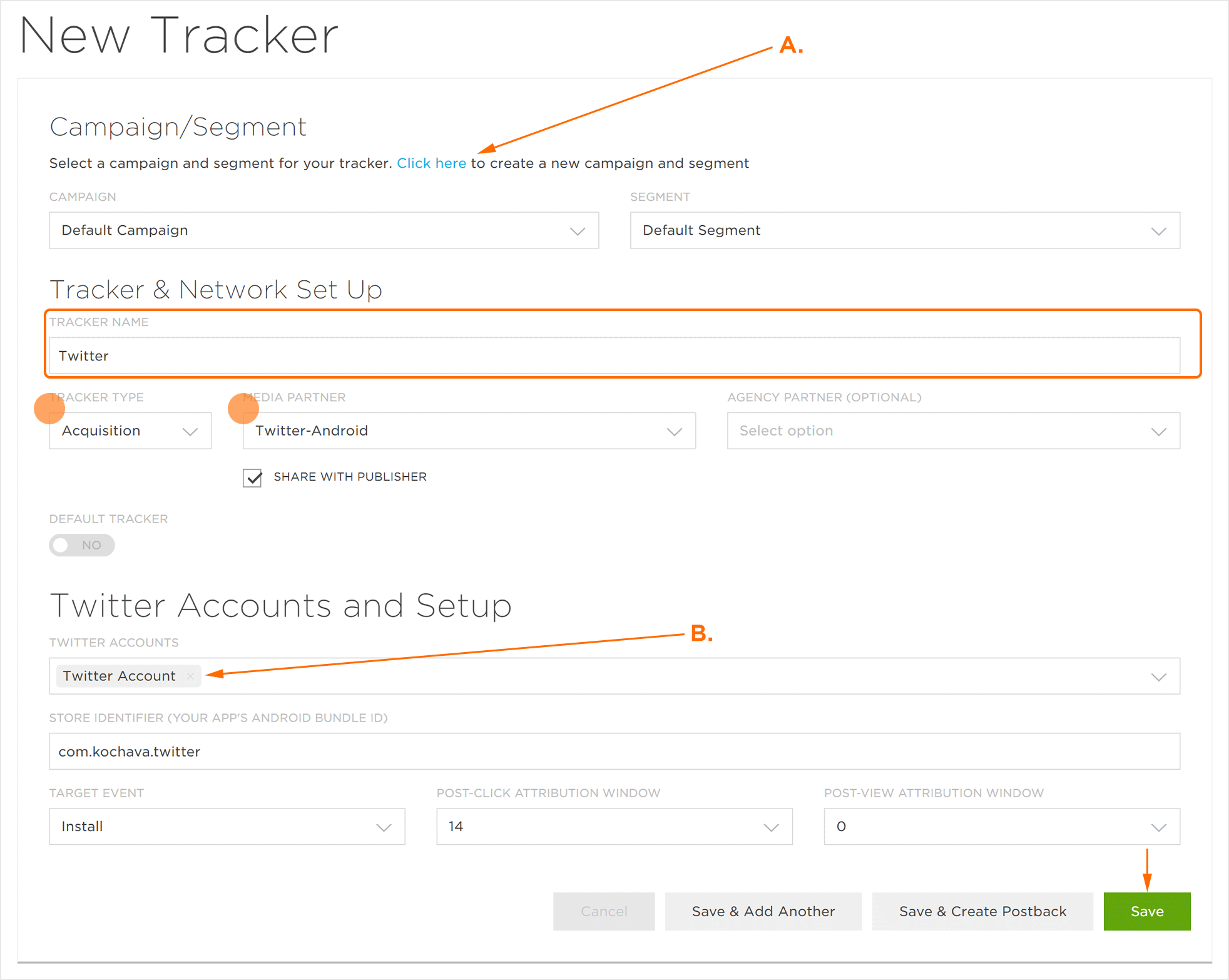The image size is (1229, 980).
Task: Click Save & Create Postback
Action: coord(982,911)
